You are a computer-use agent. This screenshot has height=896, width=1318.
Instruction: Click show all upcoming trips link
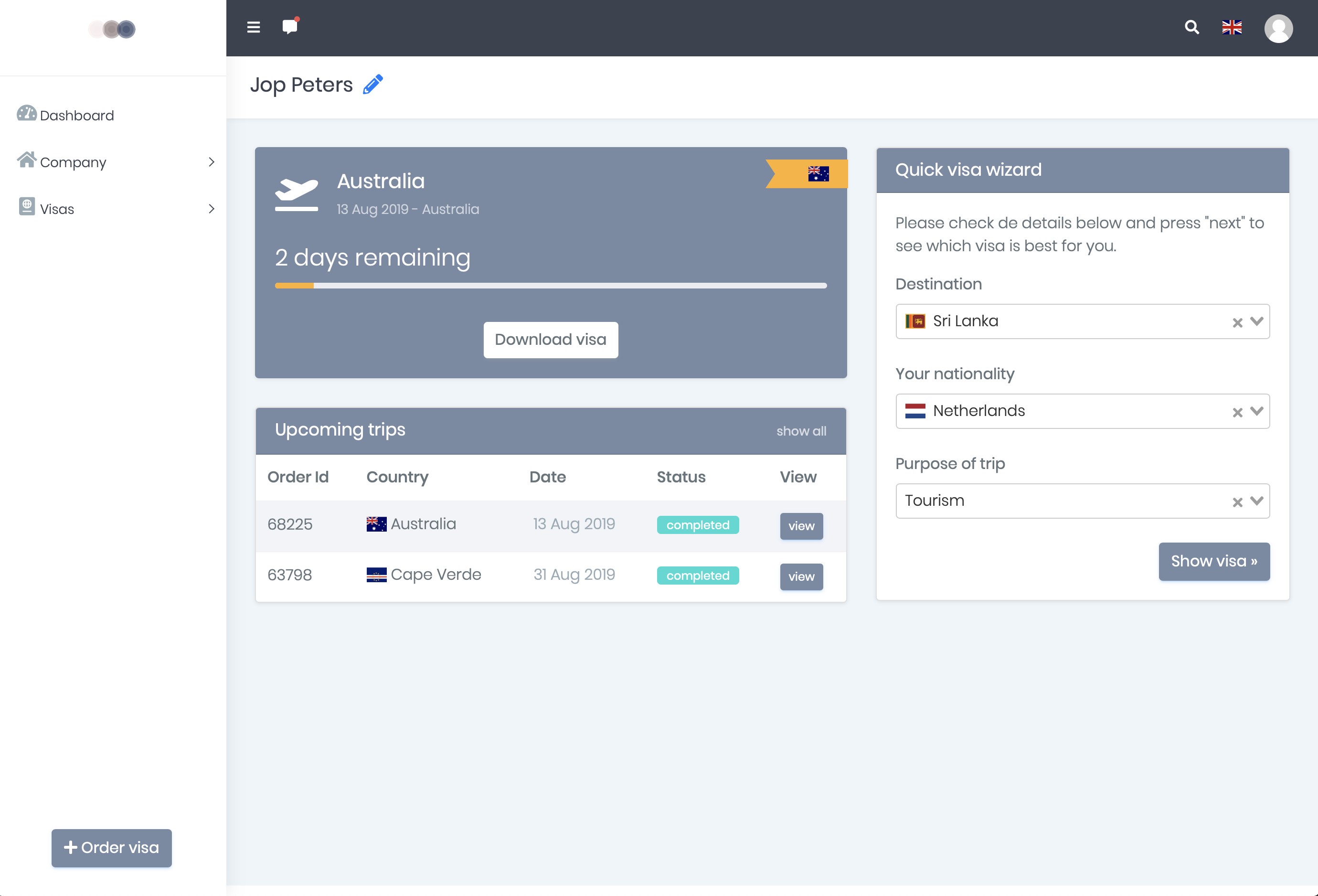pos(801,431)
